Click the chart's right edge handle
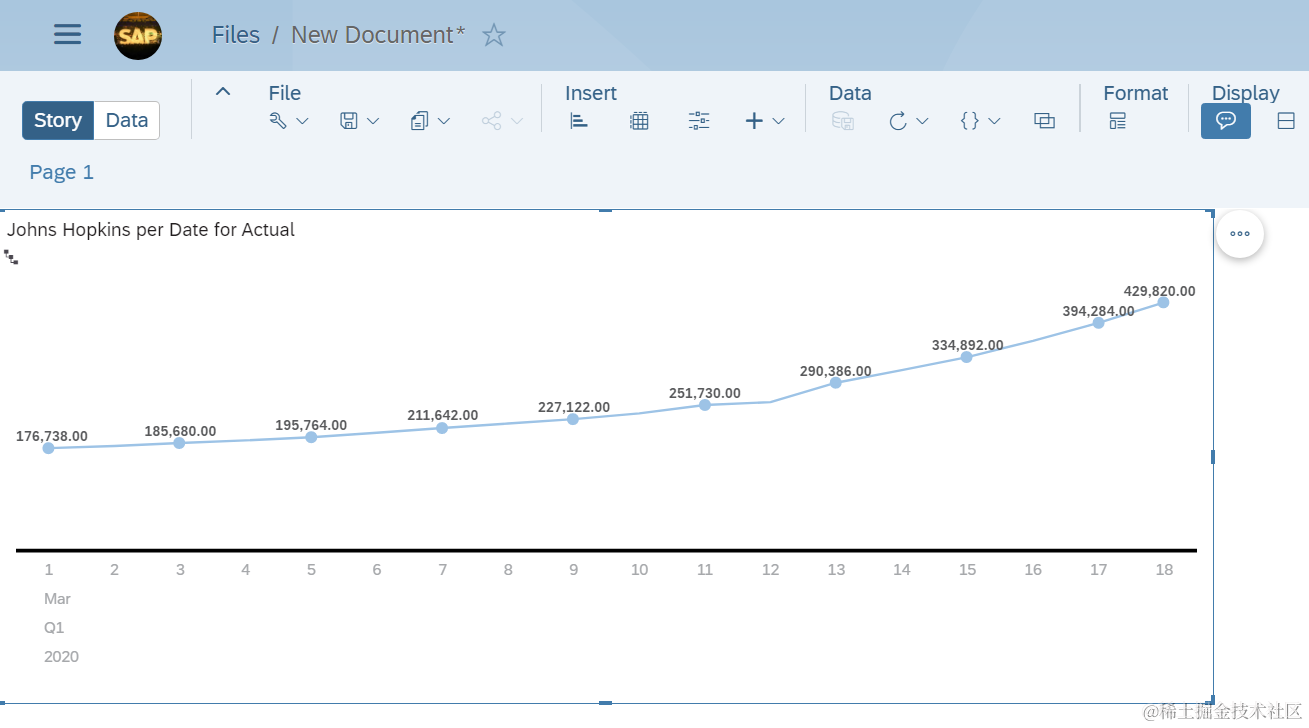1309x728 pixels. point(1213,457)
